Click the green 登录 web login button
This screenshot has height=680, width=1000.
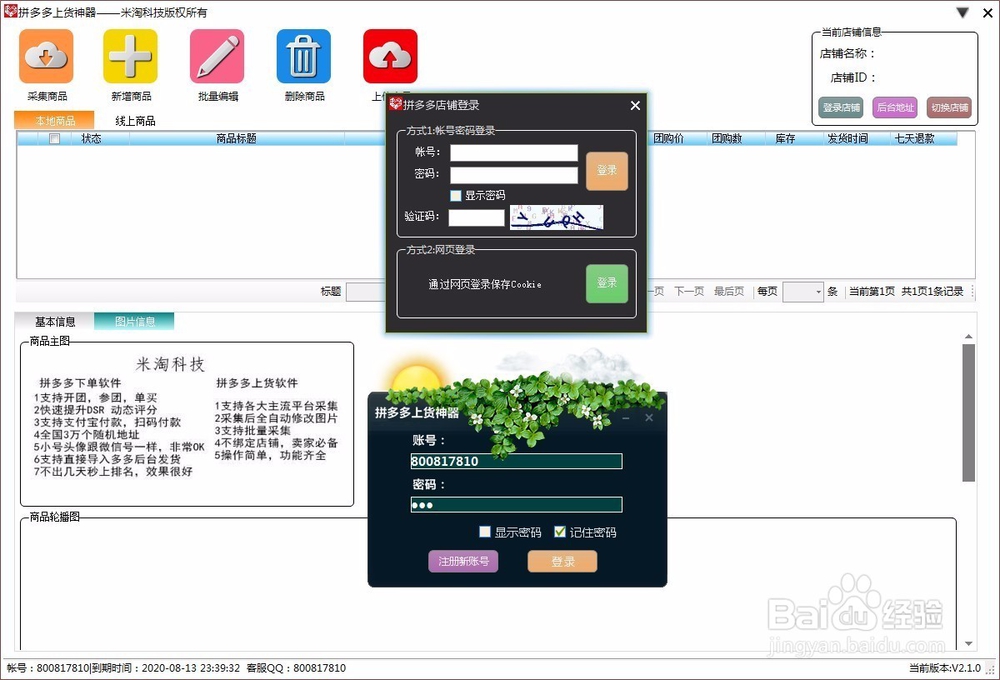[607, 283]
